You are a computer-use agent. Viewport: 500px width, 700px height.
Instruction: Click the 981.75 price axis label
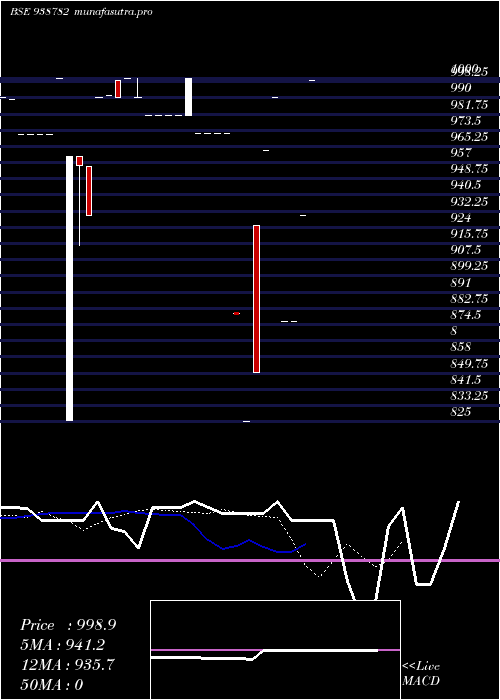[469, 104]
